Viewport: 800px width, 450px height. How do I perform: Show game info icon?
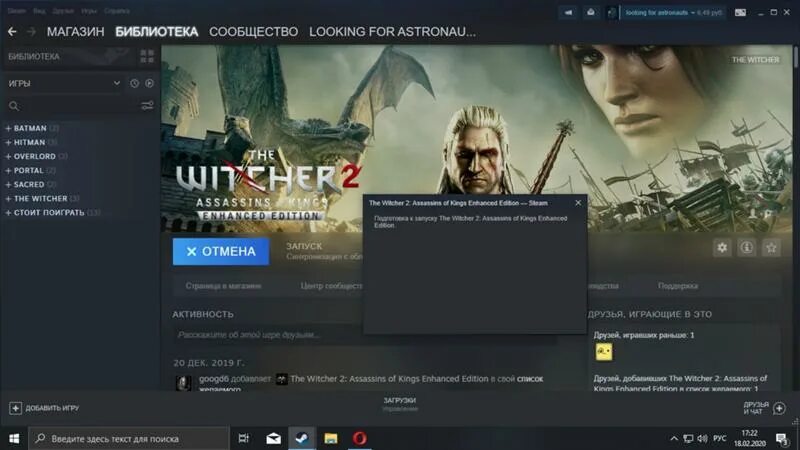click(x=746, y=248)
